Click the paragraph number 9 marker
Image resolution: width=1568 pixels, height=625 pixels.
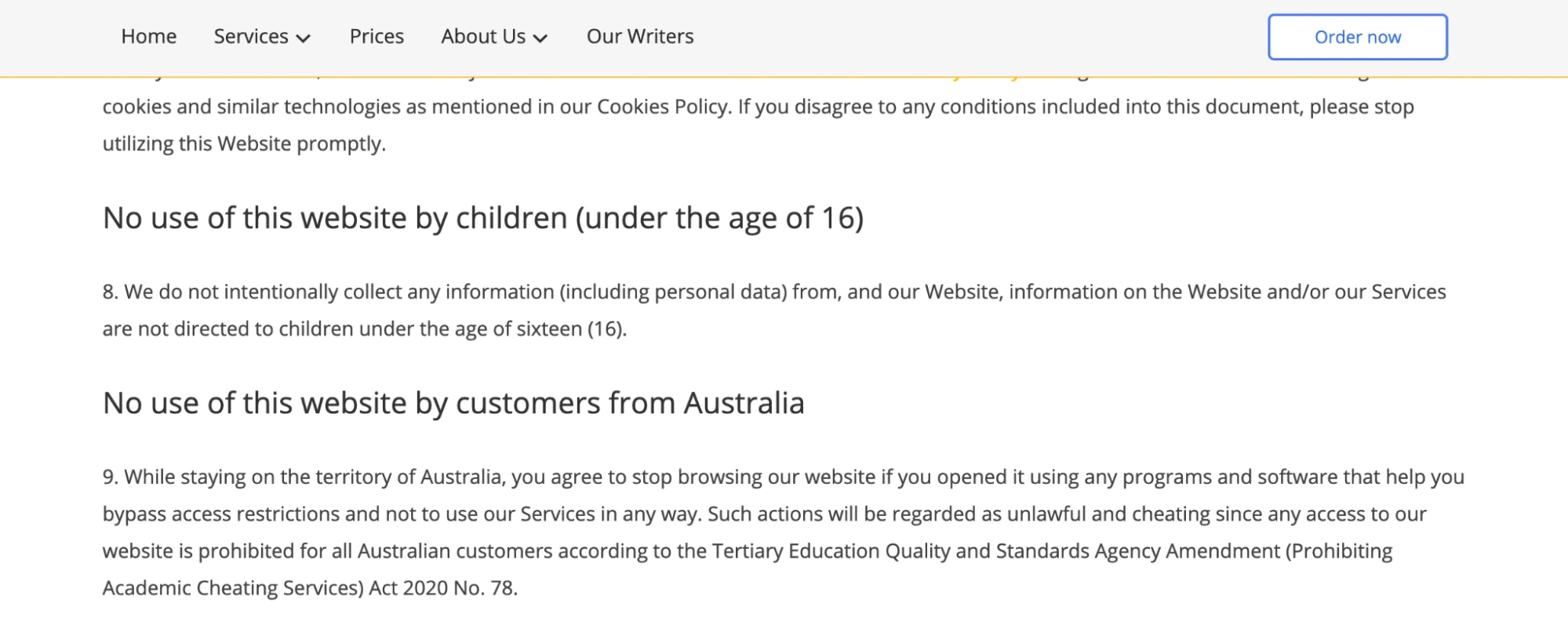[110, 477]
